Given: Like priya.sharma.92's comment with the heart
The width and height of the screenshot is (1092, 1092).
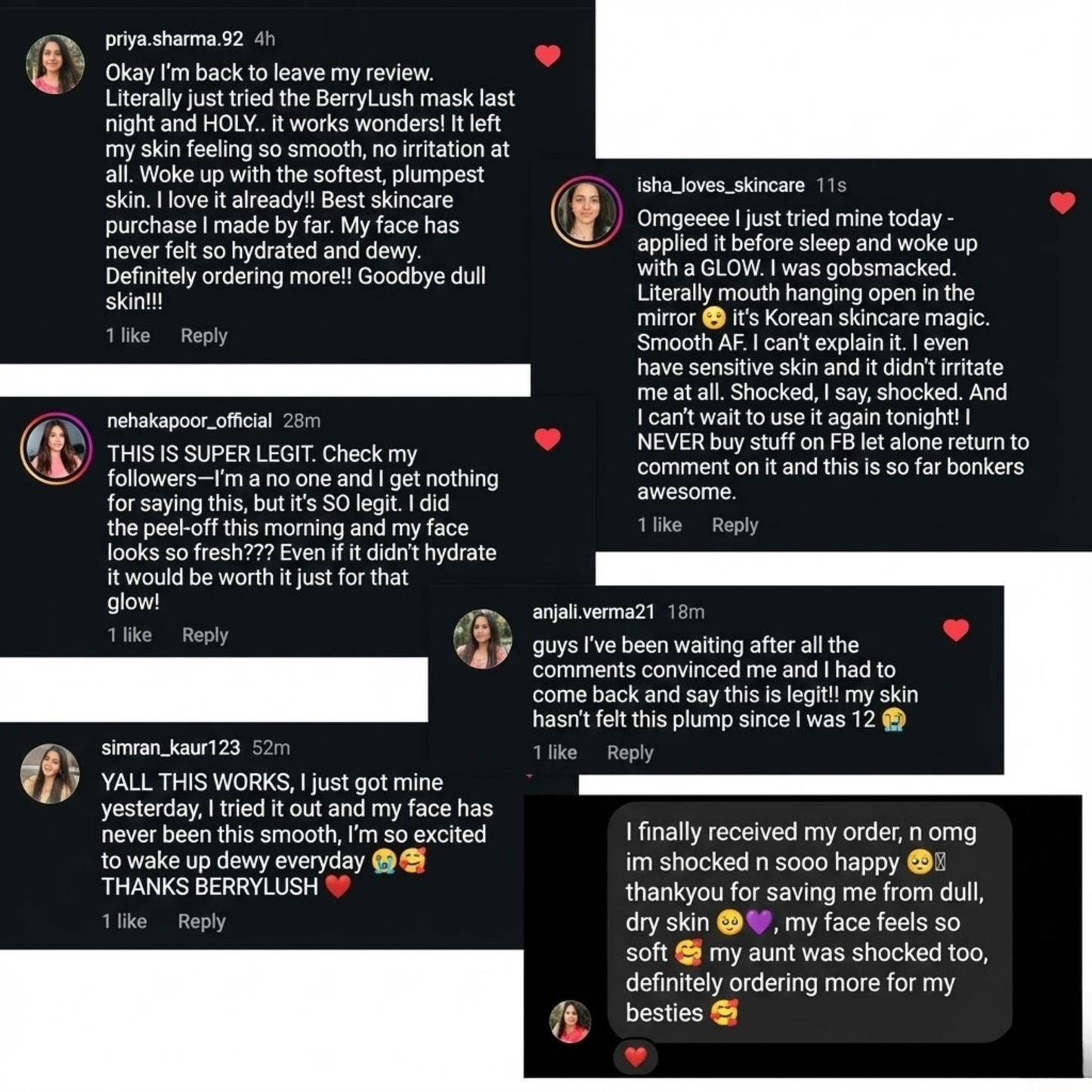Looking at the screenshot, I should (547, 55).
